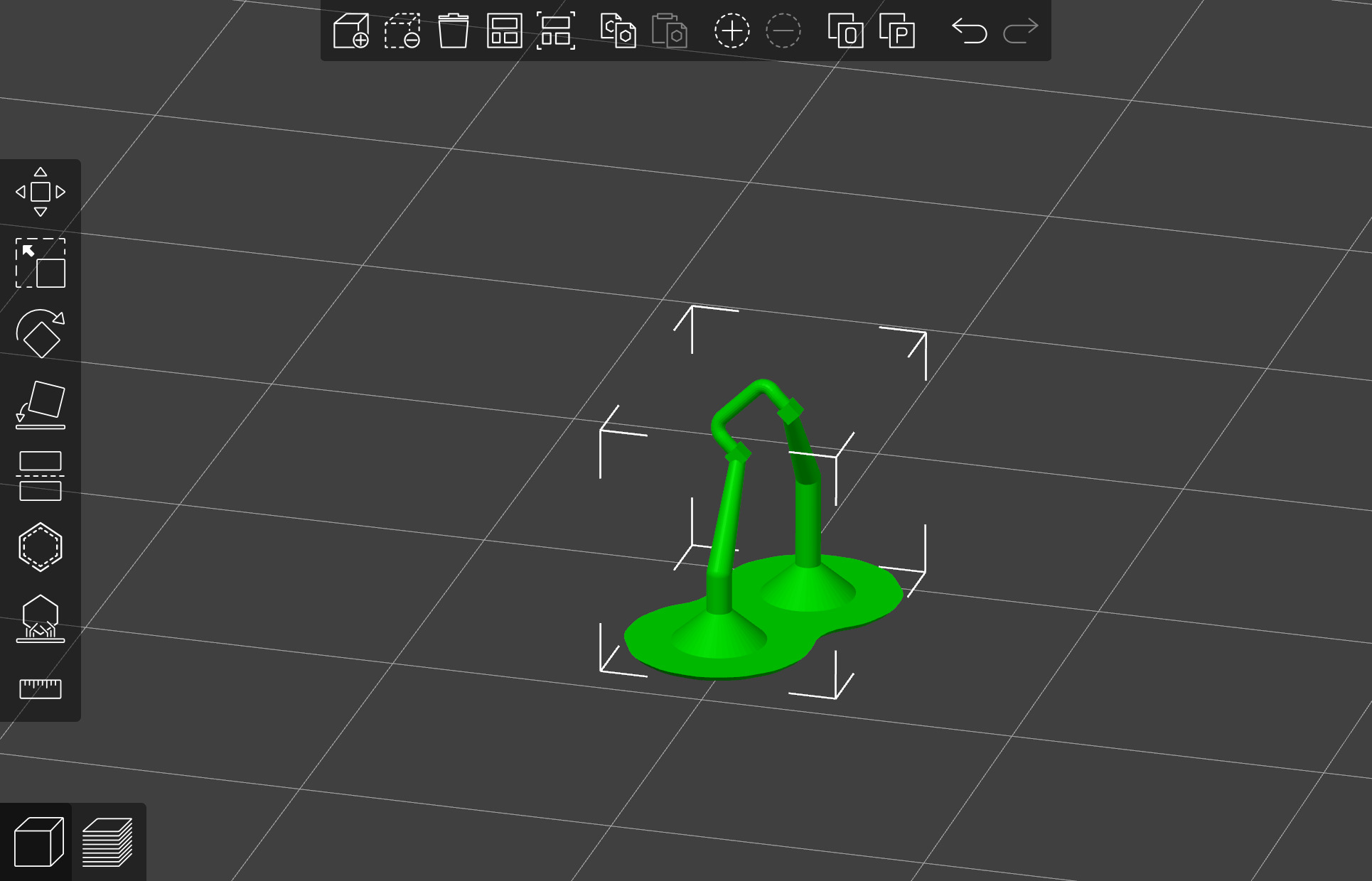Select the Move tool in left toolbar

coord(41,192)
